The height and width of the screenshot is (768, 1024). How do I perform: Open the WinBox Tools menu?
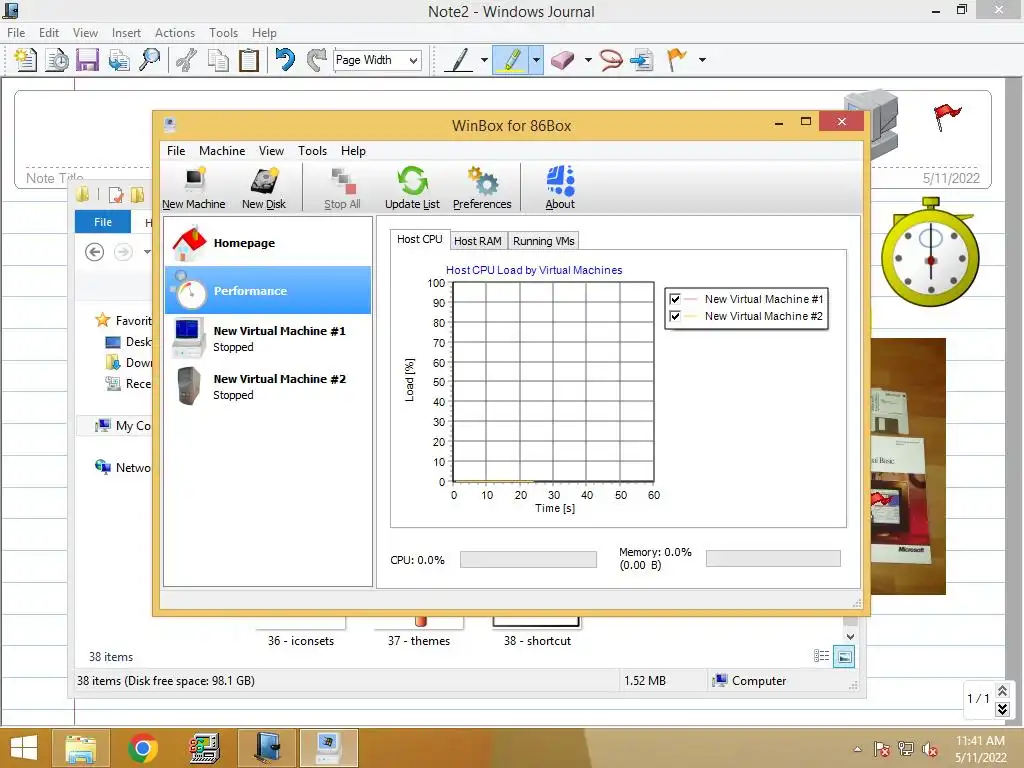(x=312, y=151)
